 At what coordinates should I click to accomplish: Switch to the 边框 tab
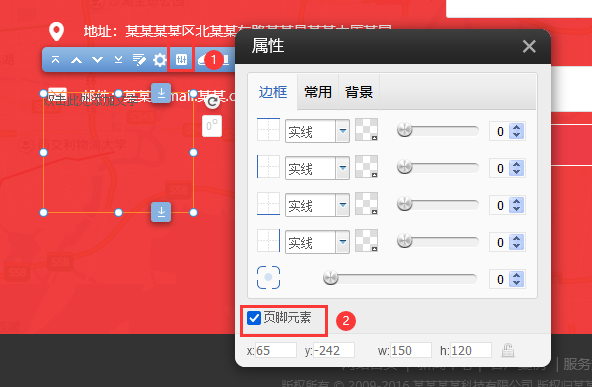point(273,92)
